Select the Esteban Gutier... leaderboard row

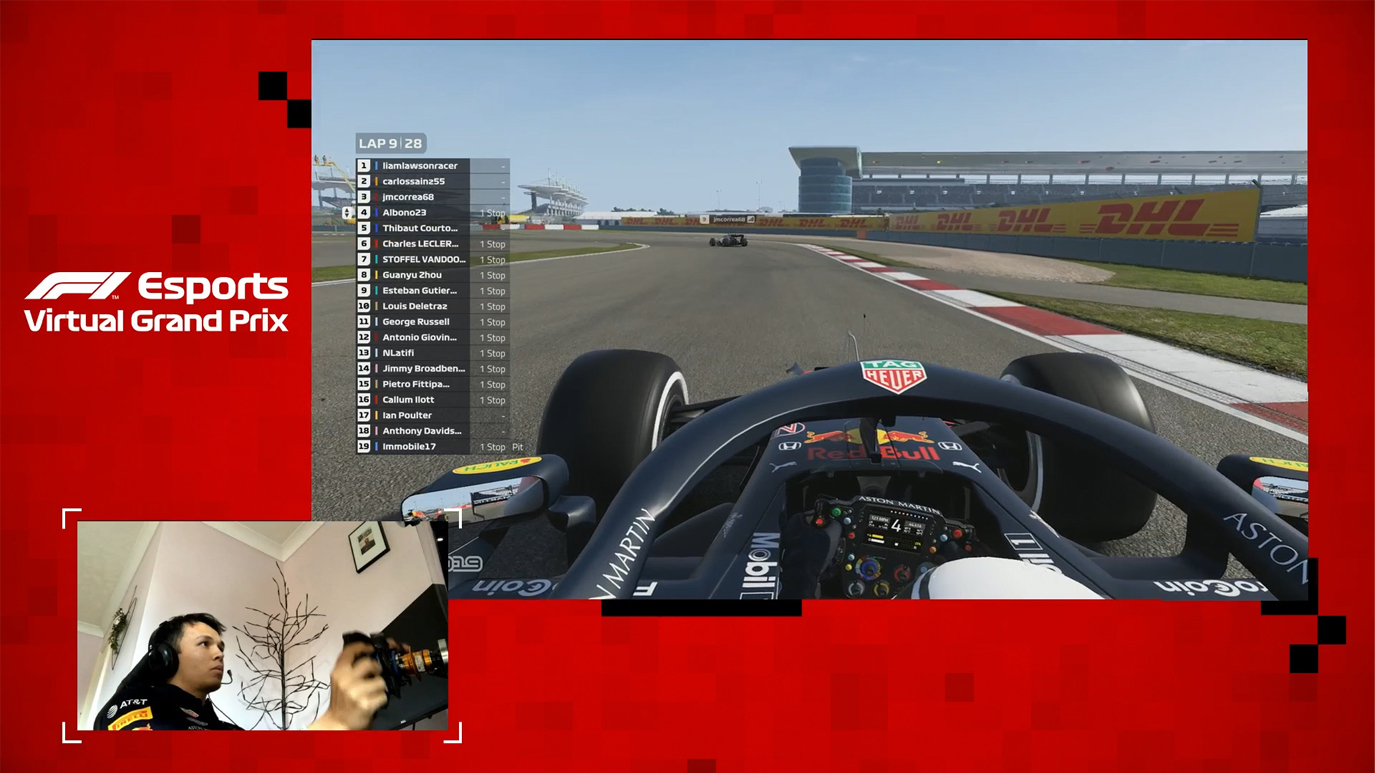tap(433, 291)
